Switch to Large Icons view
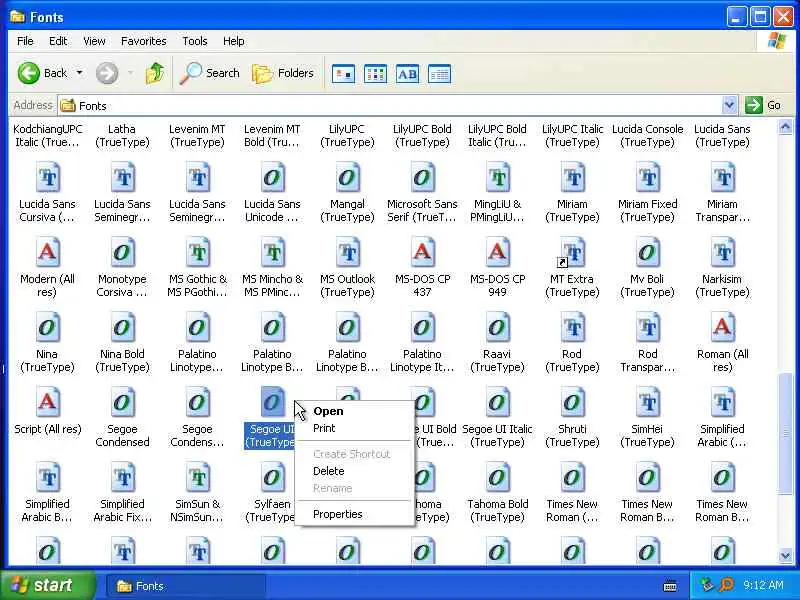The width and height of the screenshot is (800, 600). (x=343, y=74)
